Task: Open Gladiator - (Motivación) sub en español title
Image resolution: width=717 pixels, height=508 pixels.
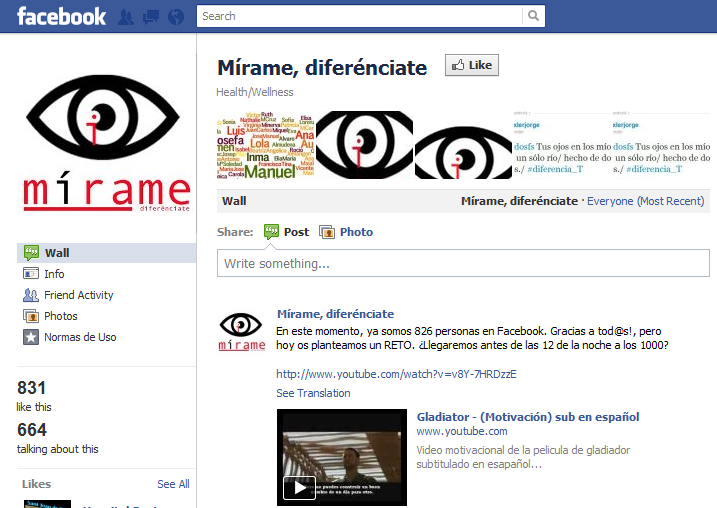Action: click(528, 417)
